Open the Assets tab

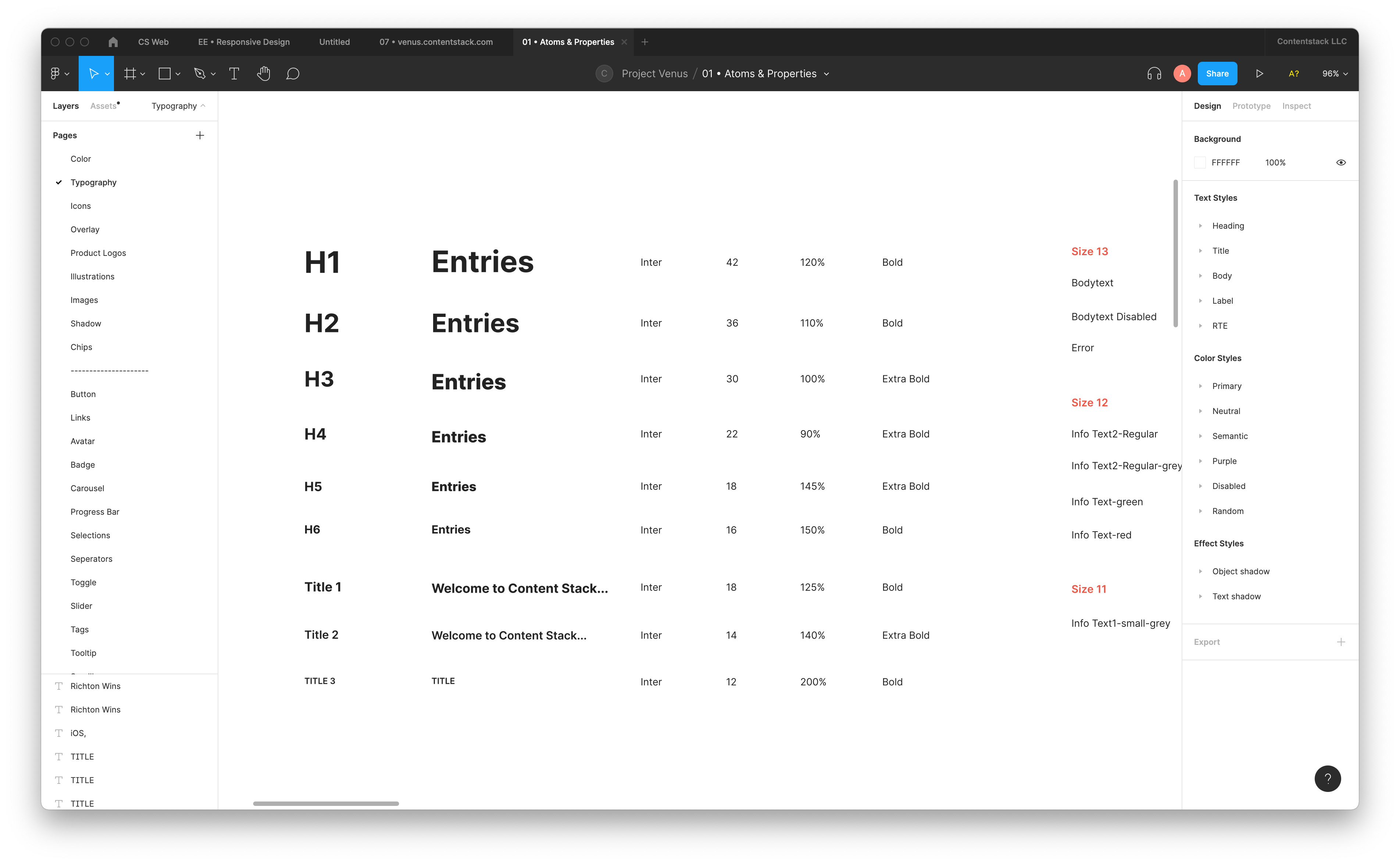103,106
